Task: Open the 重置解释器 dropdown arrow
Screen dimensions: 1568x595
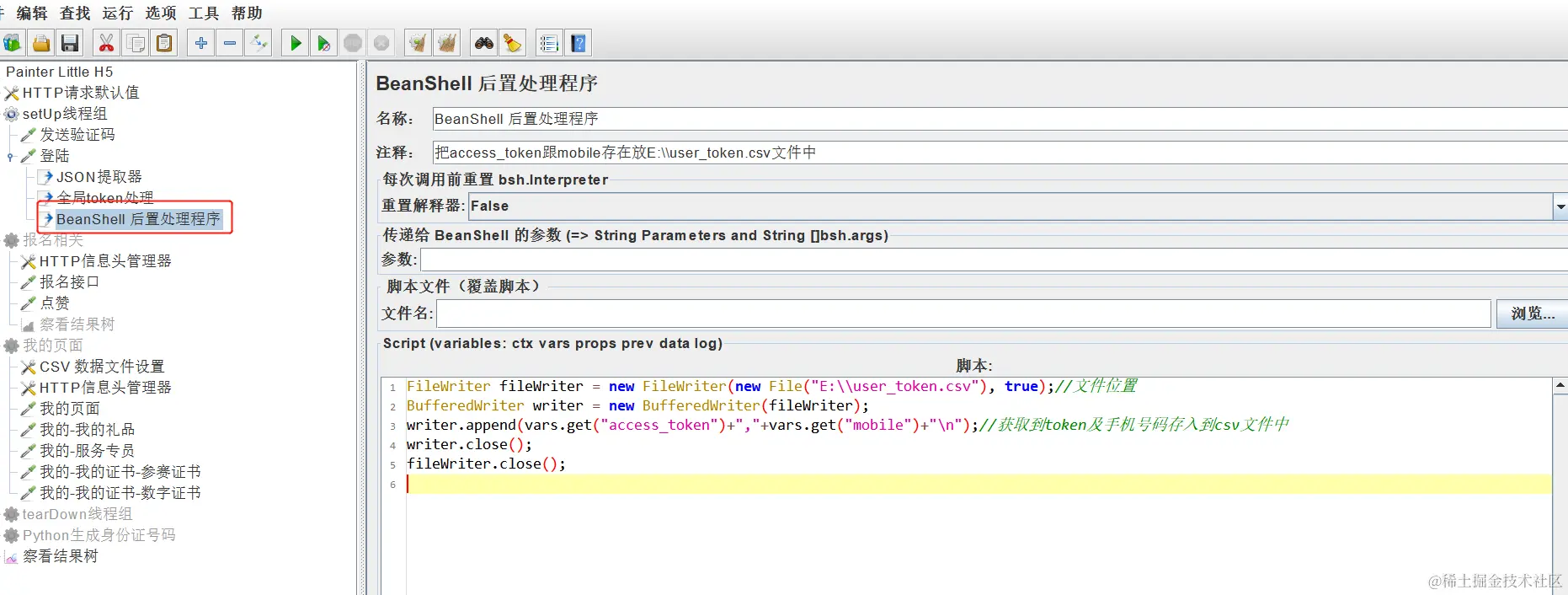Action: 1560,206
